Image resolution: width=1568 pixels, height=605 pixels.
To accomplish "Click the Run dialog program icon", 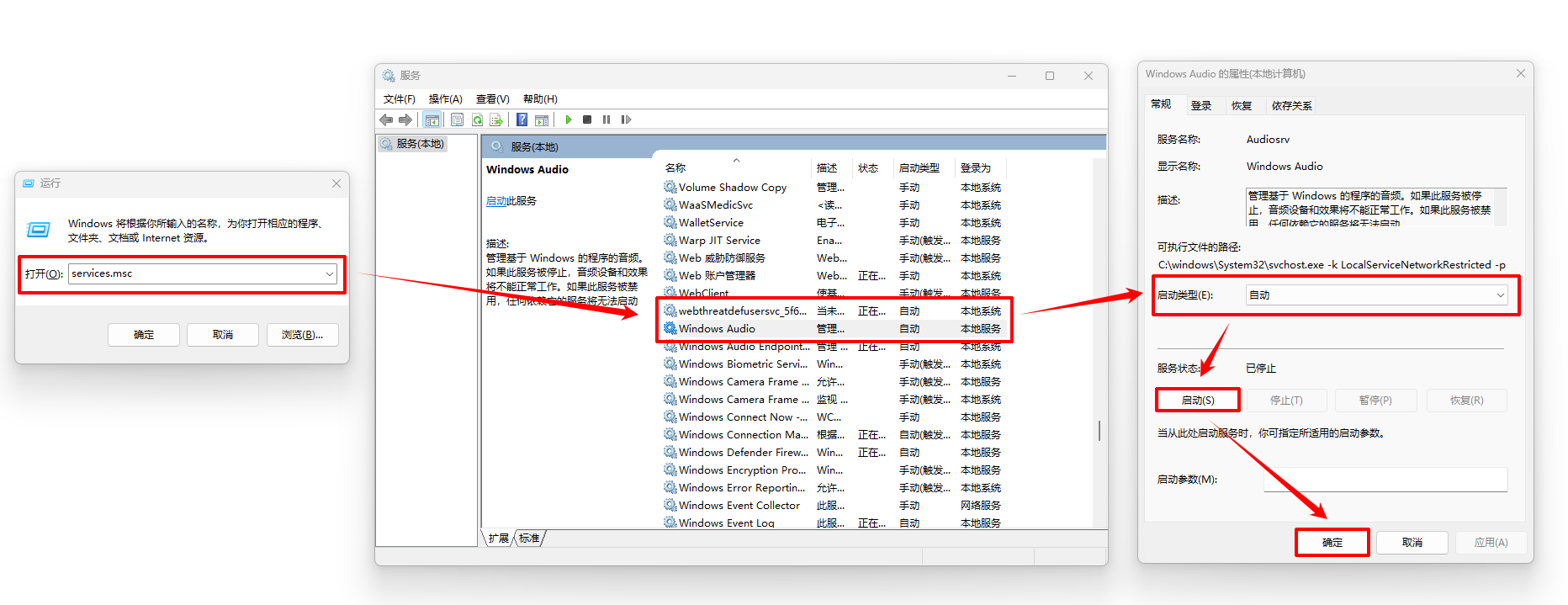I will coord(39,229).
